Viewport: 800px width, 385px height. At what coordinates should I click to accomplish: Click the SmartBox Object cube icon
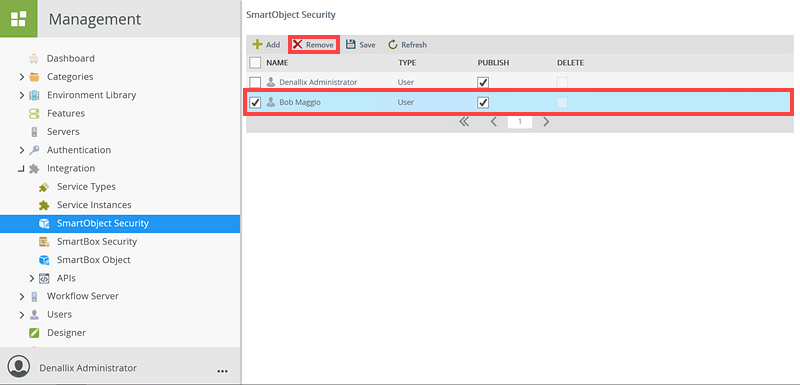44,260
